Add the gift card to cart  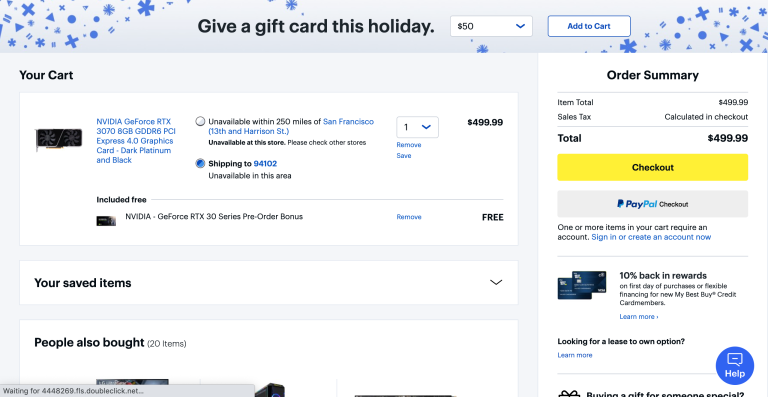[x=589, y=26]
